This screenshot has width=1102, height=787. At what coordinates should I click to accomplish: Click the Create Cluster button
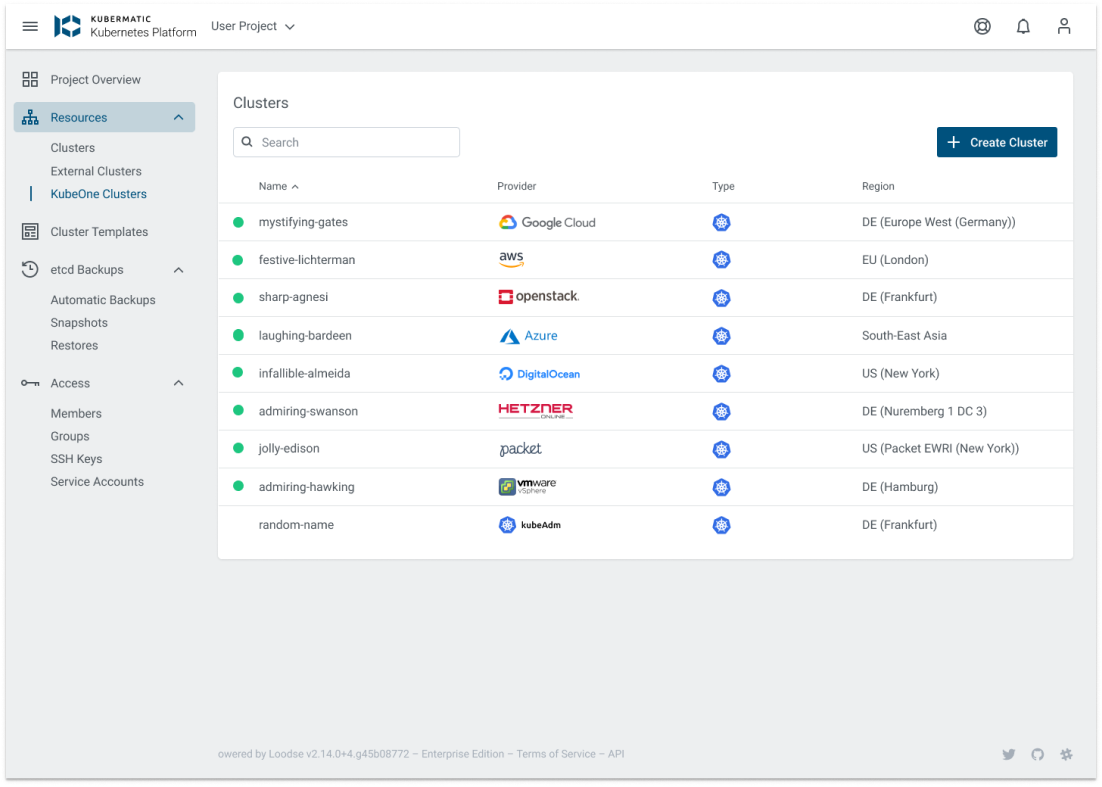coord(996,142)
